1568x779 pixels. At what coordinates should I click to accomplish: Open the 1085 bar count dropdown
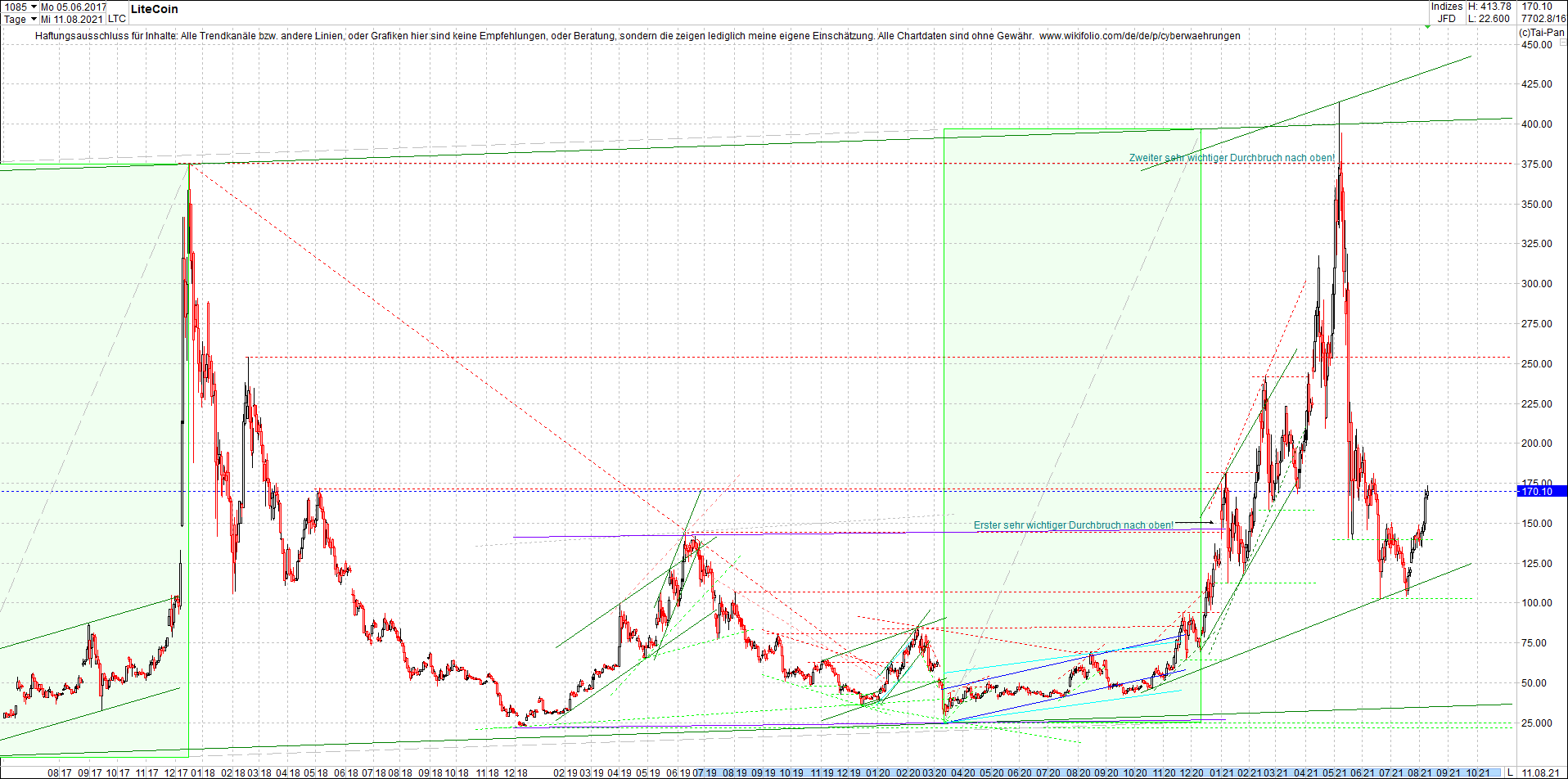[x=34, y=7]
